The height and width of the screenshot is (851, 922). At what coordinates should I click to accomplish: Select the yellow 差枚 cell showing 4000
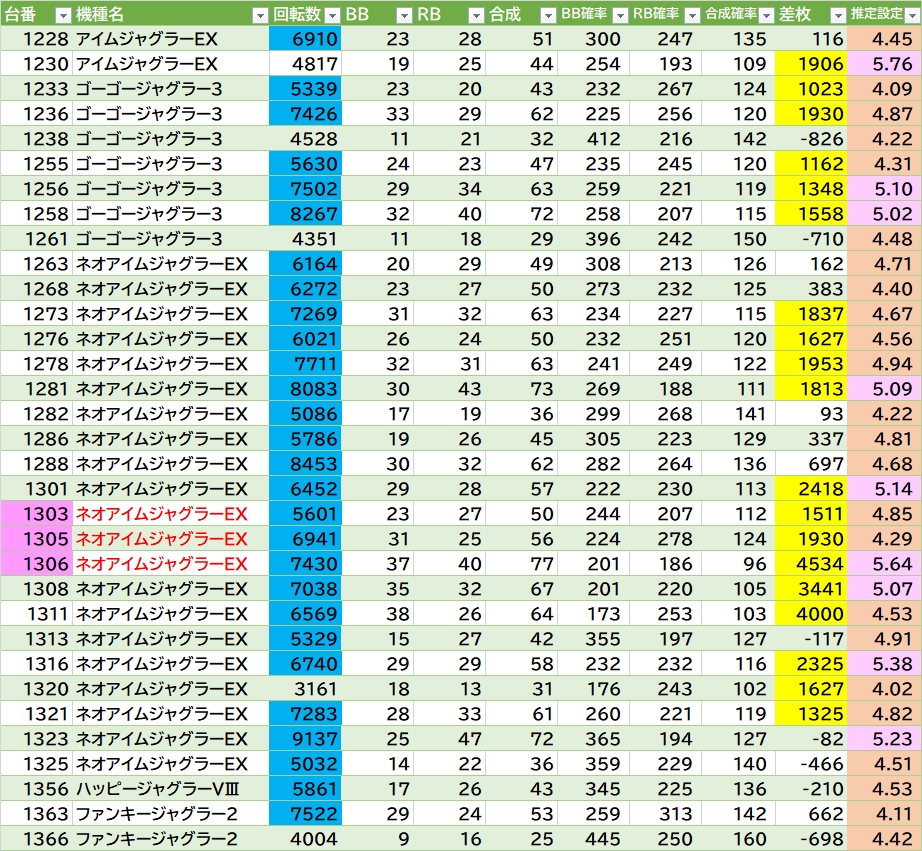(812, 614)
